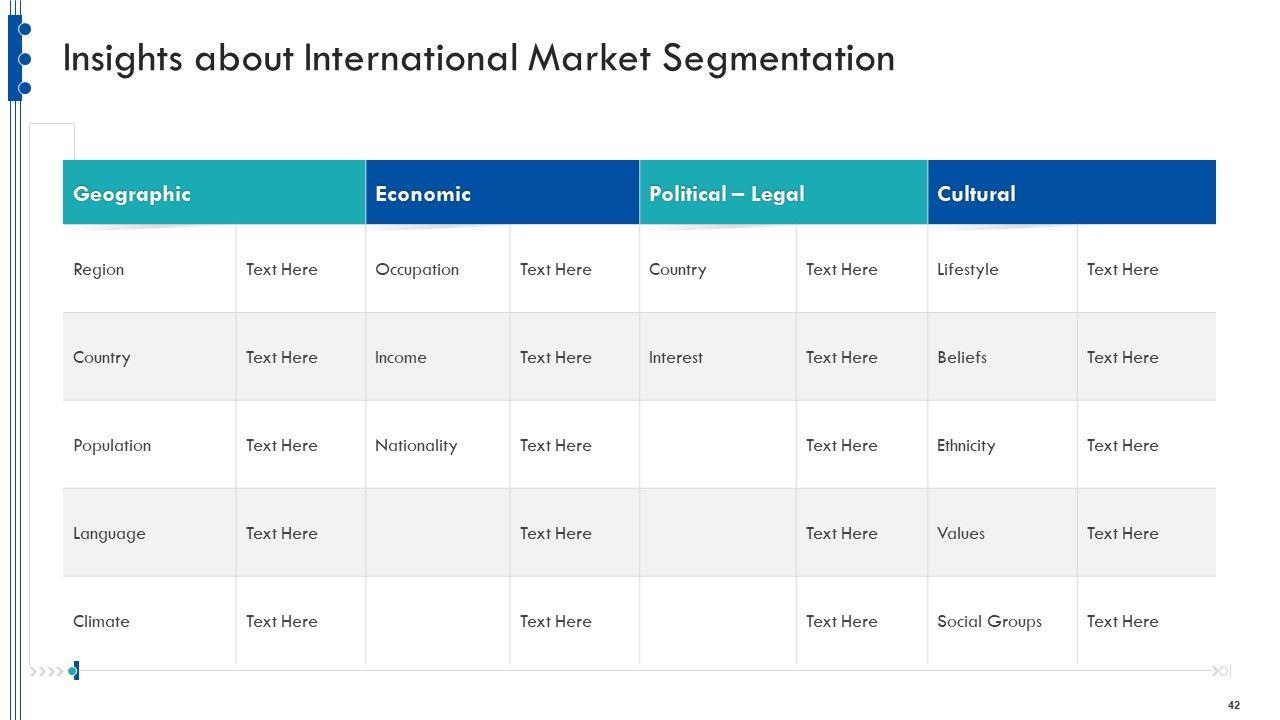The width and height of the screenshot is (1280, 720).
Task: Click the slide title text
Action: [478, 59]
